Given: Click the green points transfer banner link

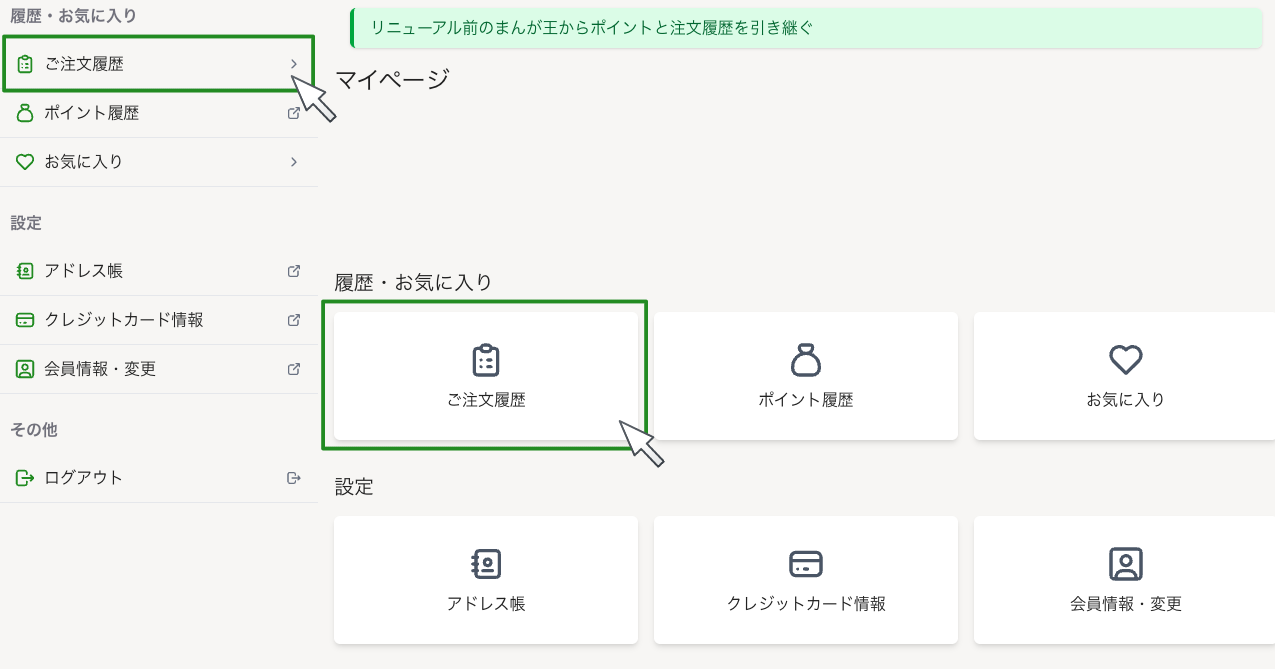Looking at the screenshot, I should [x=592, y=28].
